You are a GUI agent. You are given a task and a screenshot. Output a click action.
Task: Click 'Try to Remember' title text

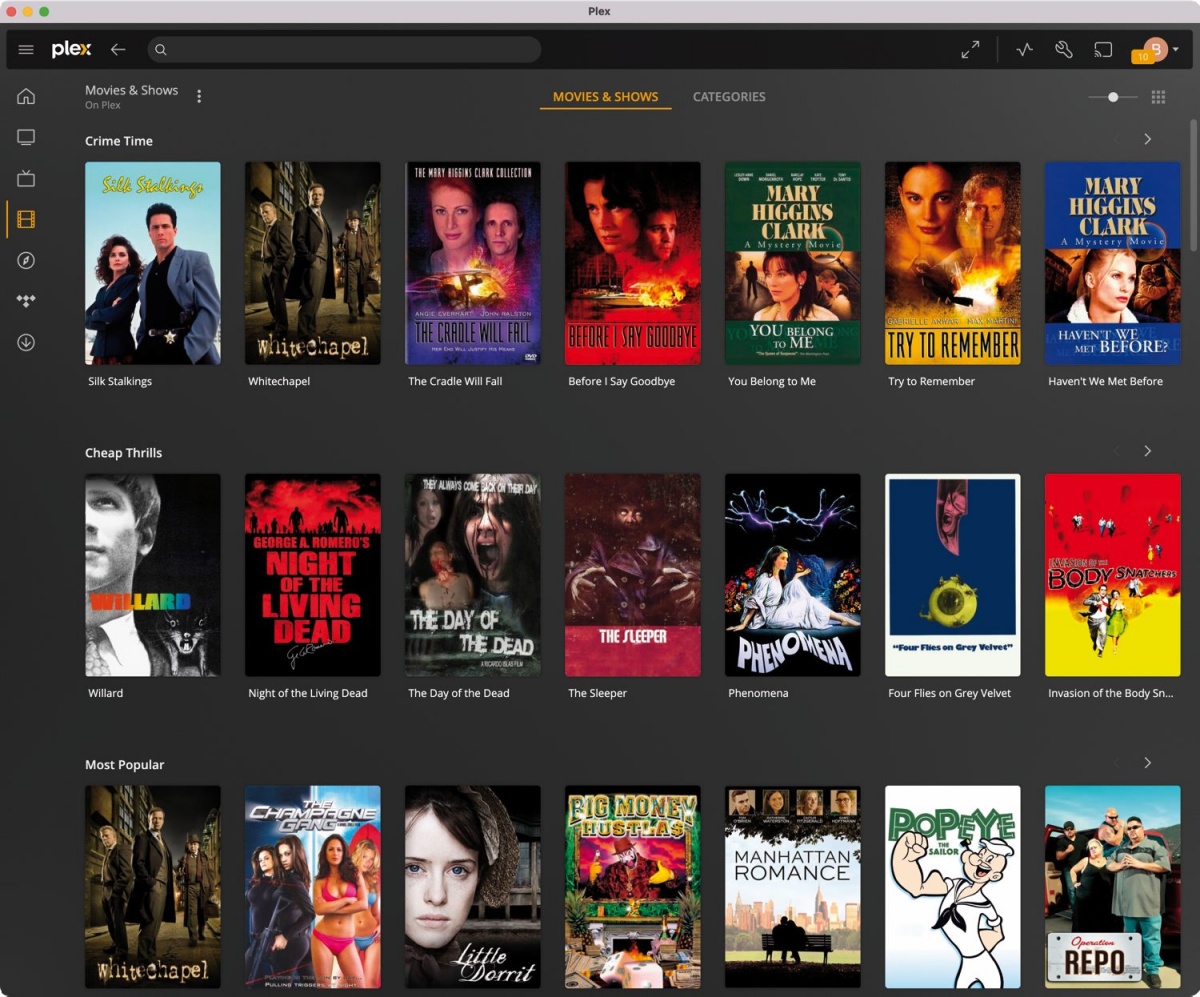tap(931, 381)
